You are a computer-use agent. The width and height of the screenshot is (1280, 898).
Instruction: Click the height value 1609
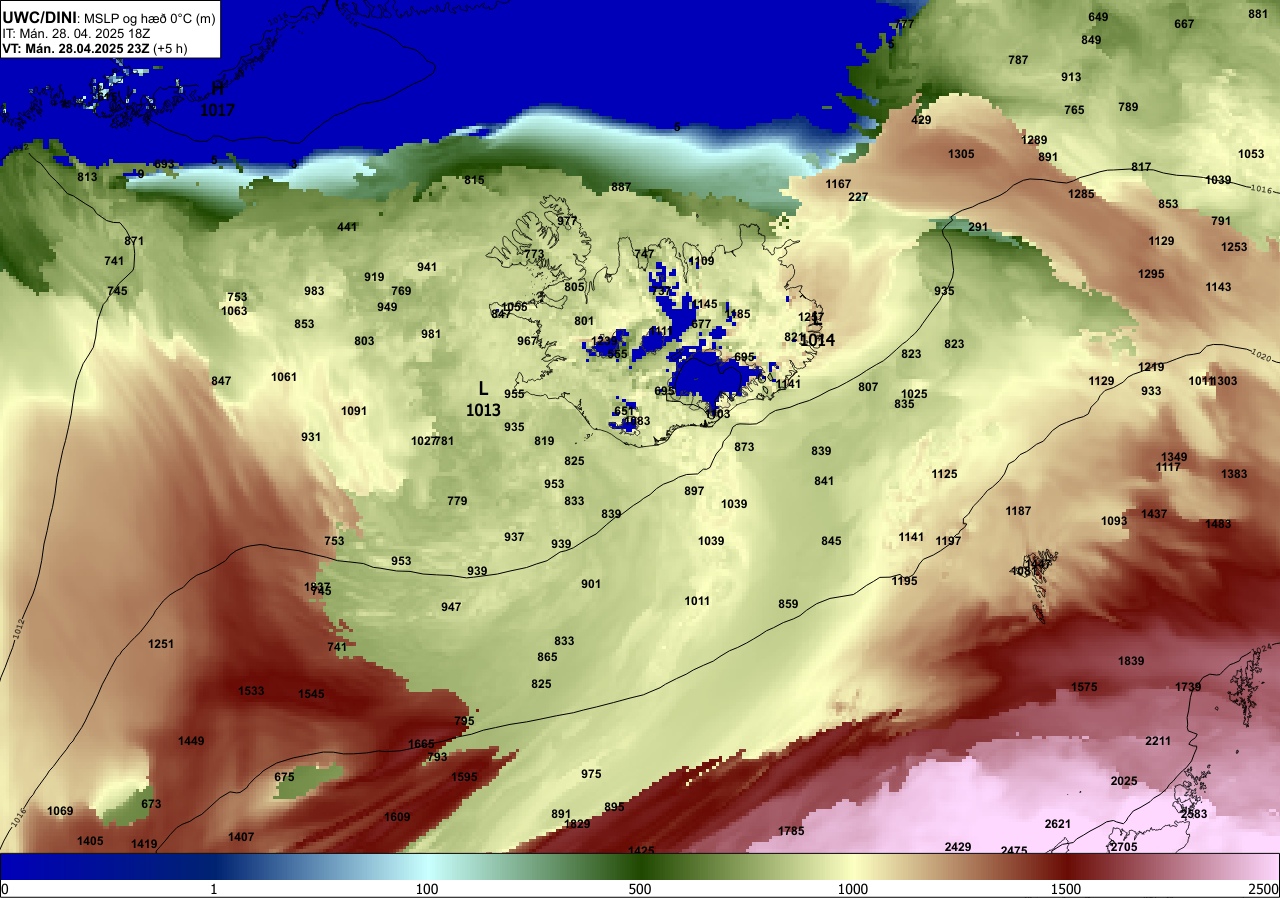coord(397,817)
